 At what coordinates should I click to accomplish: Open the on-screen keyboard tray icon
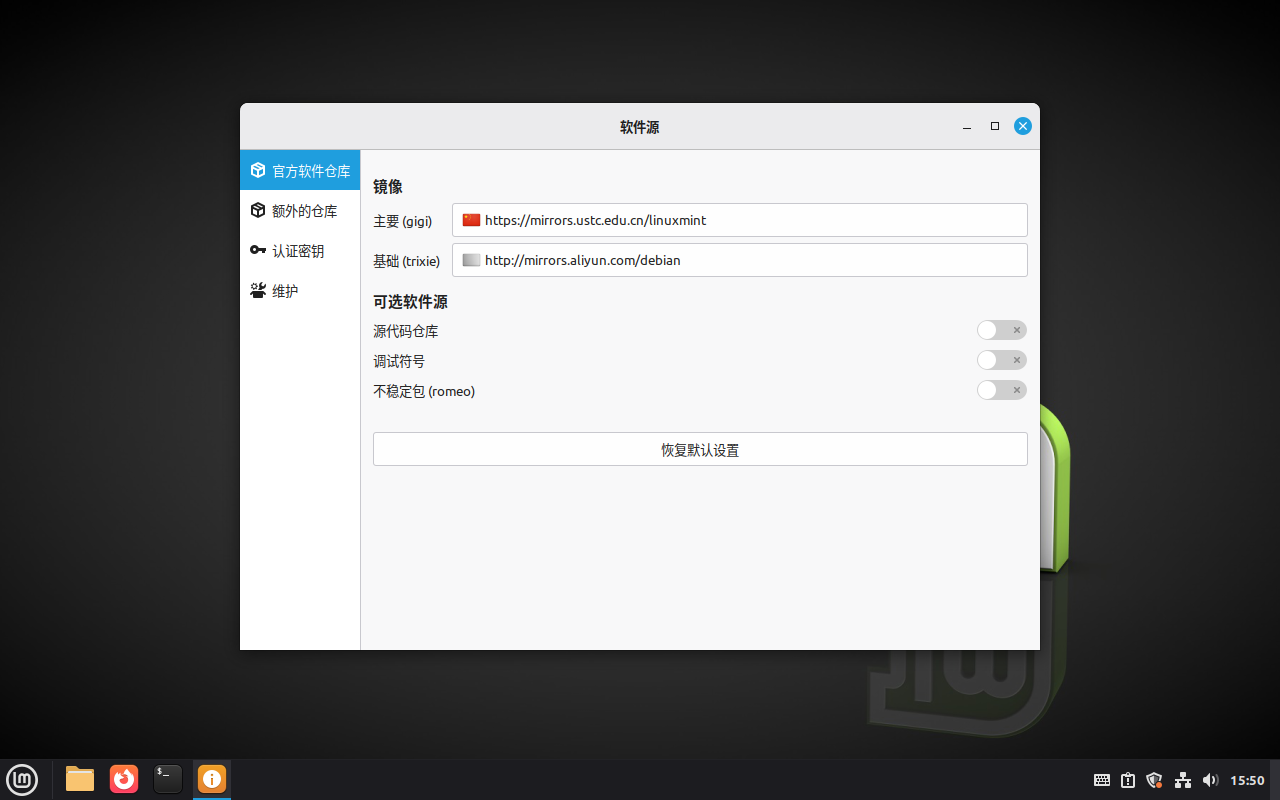[1101, 780]
